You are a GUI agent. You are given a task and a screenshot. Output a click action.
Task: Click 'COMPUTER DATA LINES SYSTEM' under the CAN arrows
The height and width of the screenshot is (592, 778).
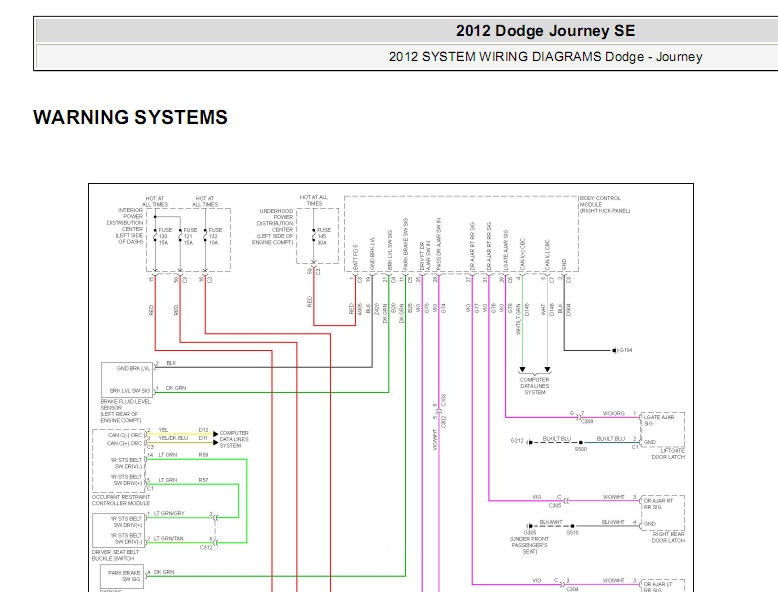pos(534,386)
